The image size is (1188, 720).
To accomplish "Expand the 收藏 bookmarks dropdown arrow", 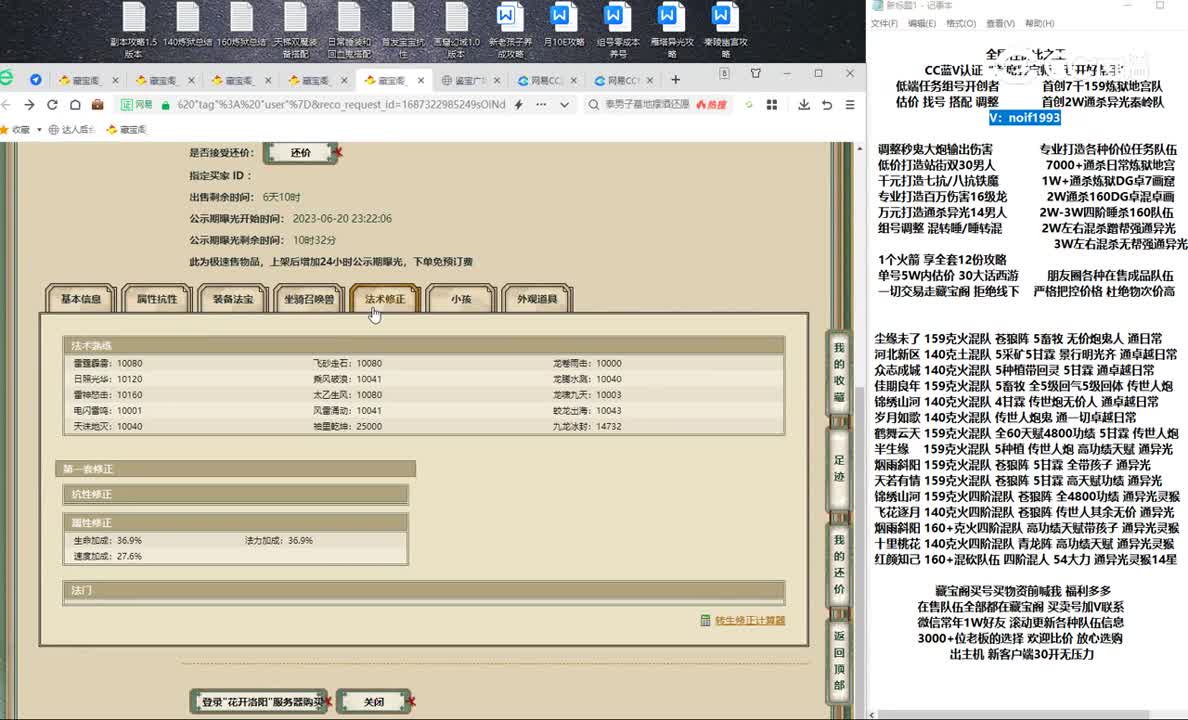I will (x=40, y=130).
